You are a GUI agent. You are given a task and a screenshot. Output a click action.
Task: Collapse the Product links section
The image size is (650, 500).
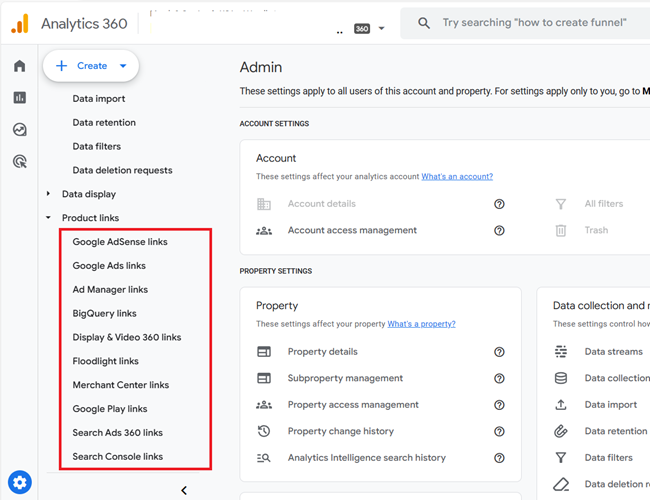(x=49, y=218)
